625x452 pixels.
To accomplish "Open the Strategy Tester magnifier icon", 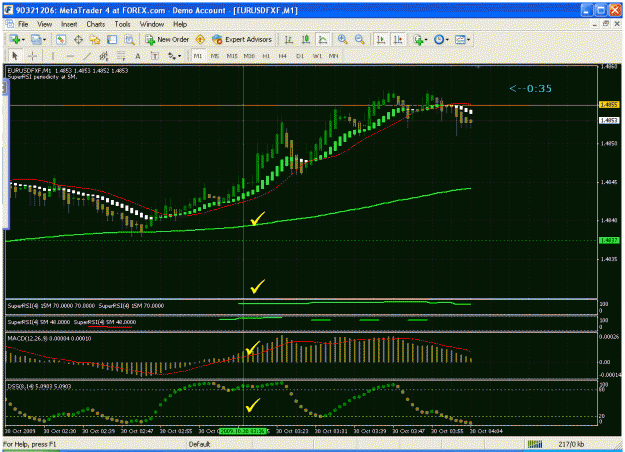I will [x=129, y=39].
